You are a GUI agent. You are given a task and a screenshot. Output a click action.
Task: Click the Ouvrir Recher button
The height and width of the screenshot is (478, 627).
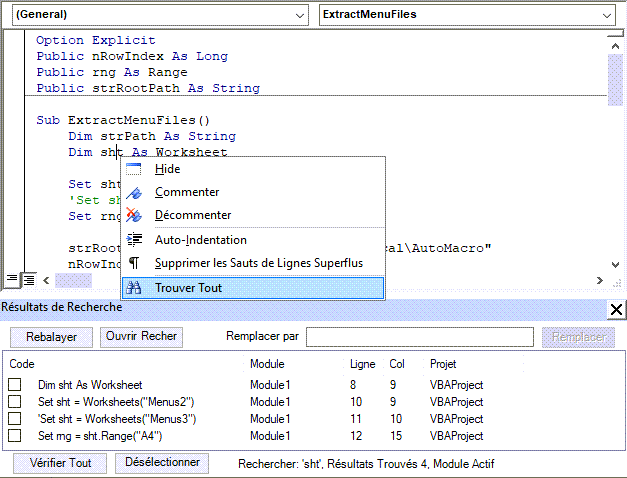[x=141, y=337]
